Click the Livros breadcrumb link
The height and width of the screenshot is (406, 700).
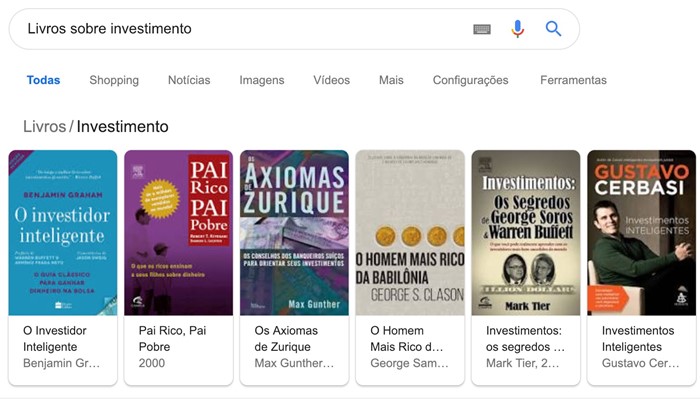(44, 127)
